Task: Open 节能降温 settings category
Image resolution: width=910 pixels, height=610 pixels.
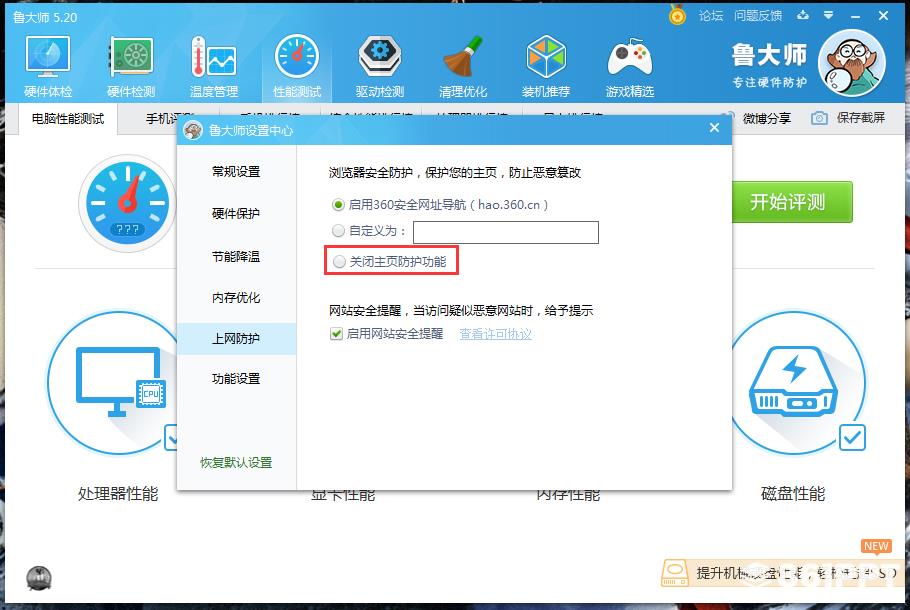Action: 236,256
